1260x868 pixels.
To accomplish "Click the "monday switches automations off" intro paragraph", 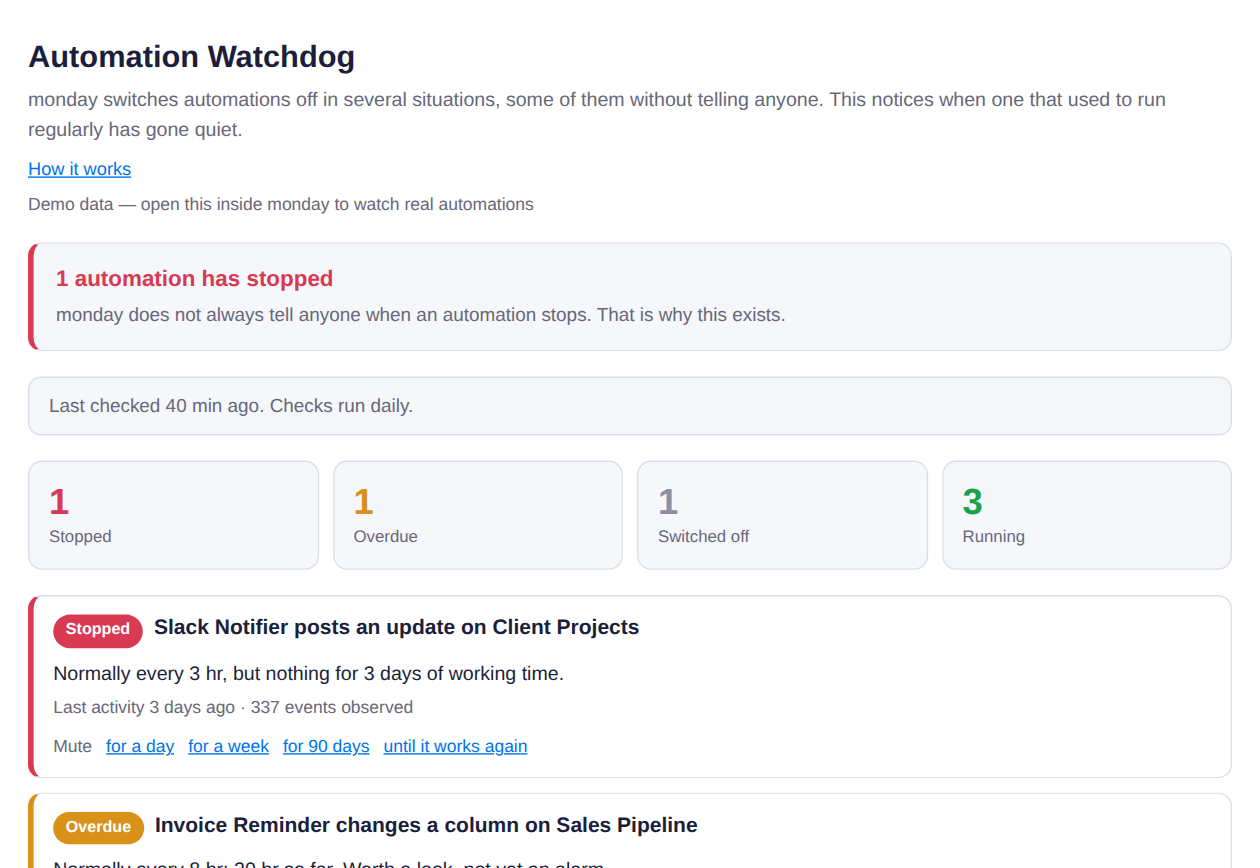I will click(597, 115).
